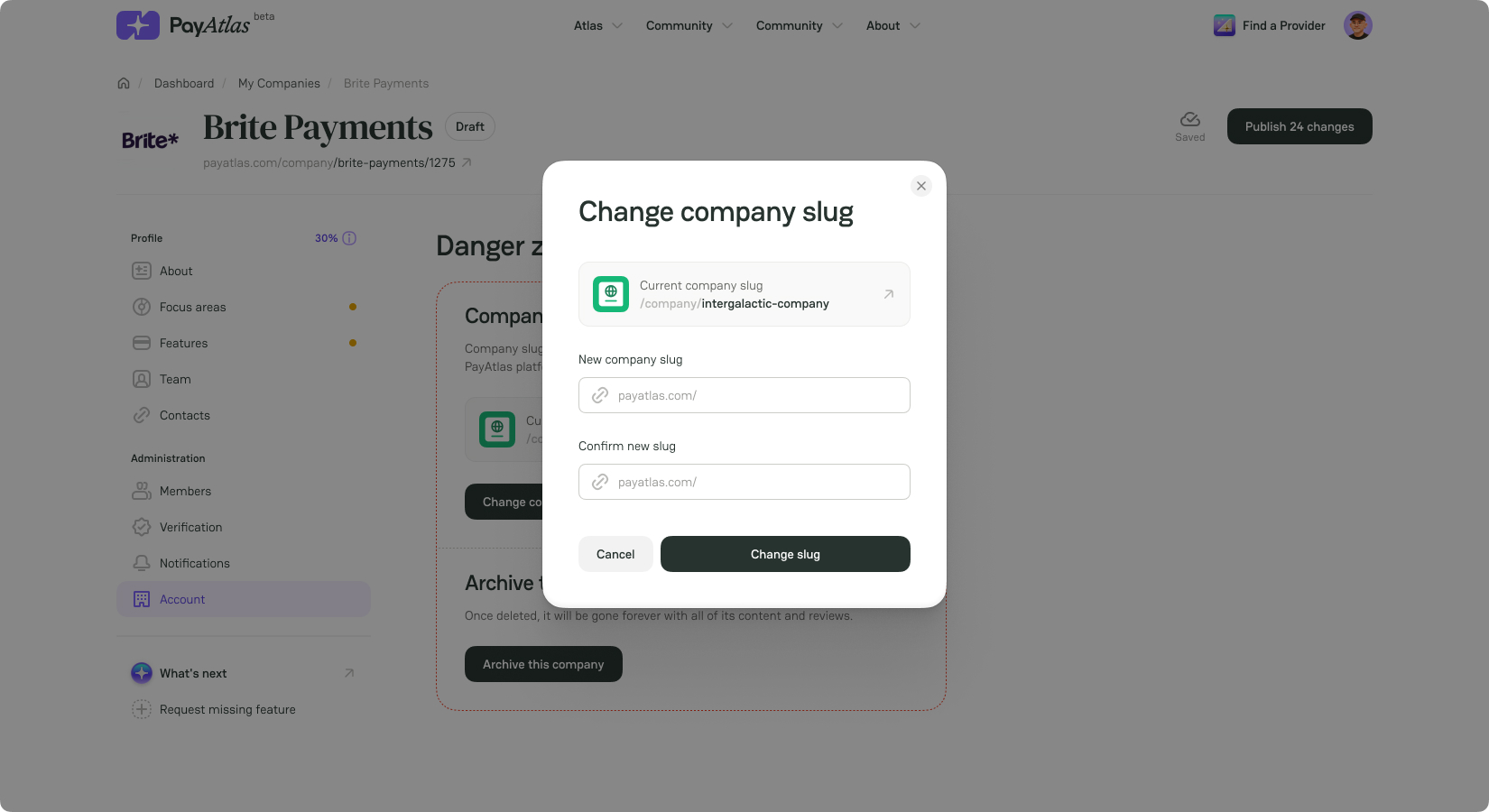Expand the About menu dropdown
Image resolution: width=1489 pixels, height=812 pixels.
click(x=892, y=25)
